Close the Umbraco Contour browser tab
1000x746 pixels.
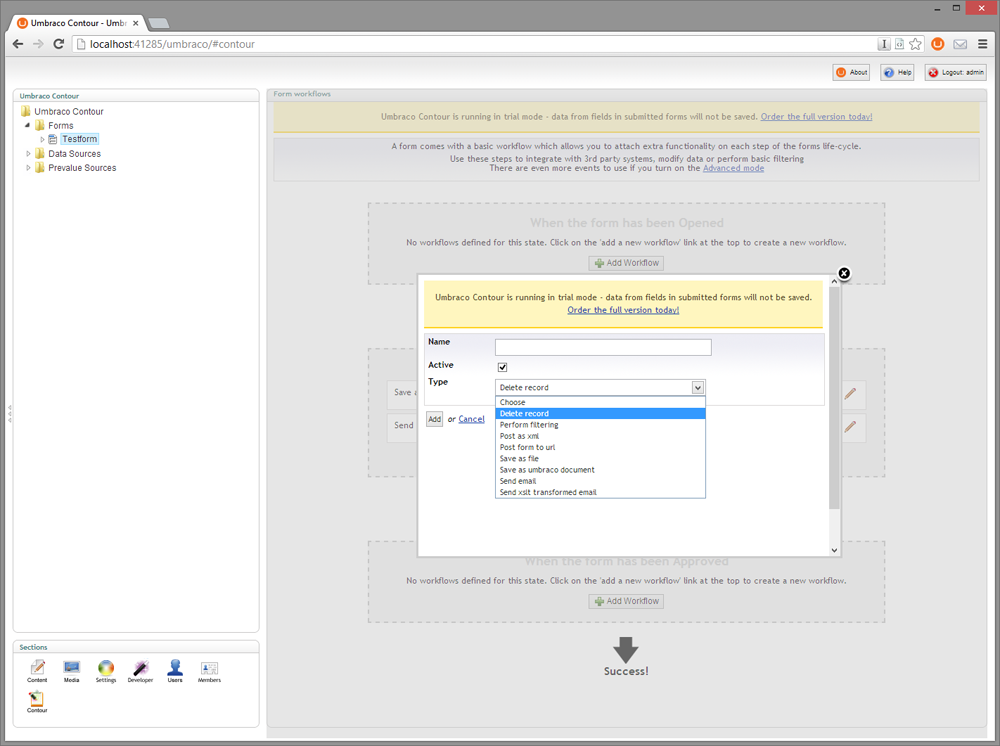point(135,23)
